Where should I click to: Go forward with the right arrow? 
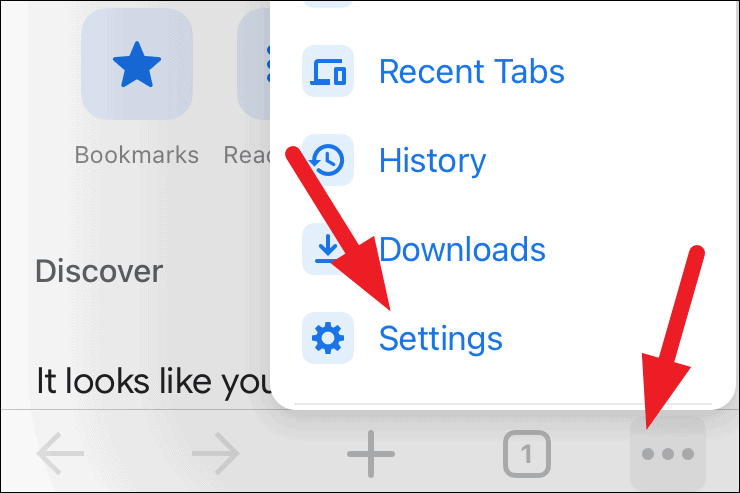click(216, 453)
